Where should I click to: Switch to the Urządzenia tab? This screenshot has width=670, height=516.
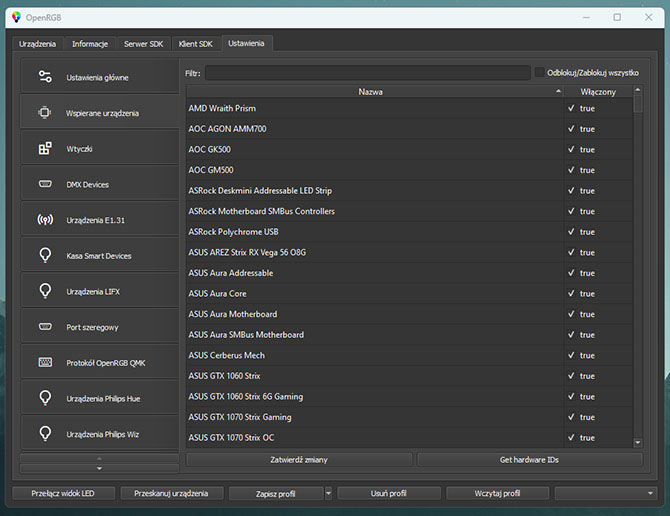point(37,44)
